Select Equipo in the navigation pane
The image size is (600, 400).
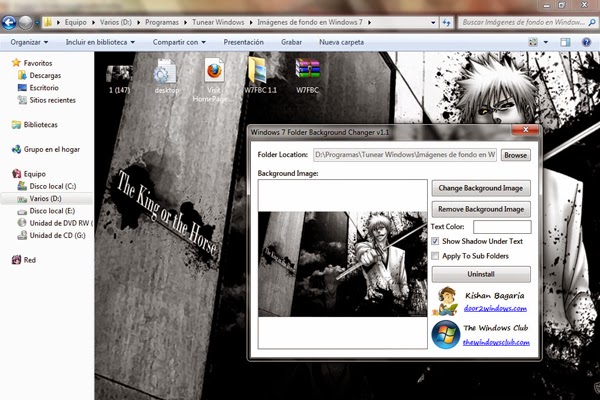(29, 174)
